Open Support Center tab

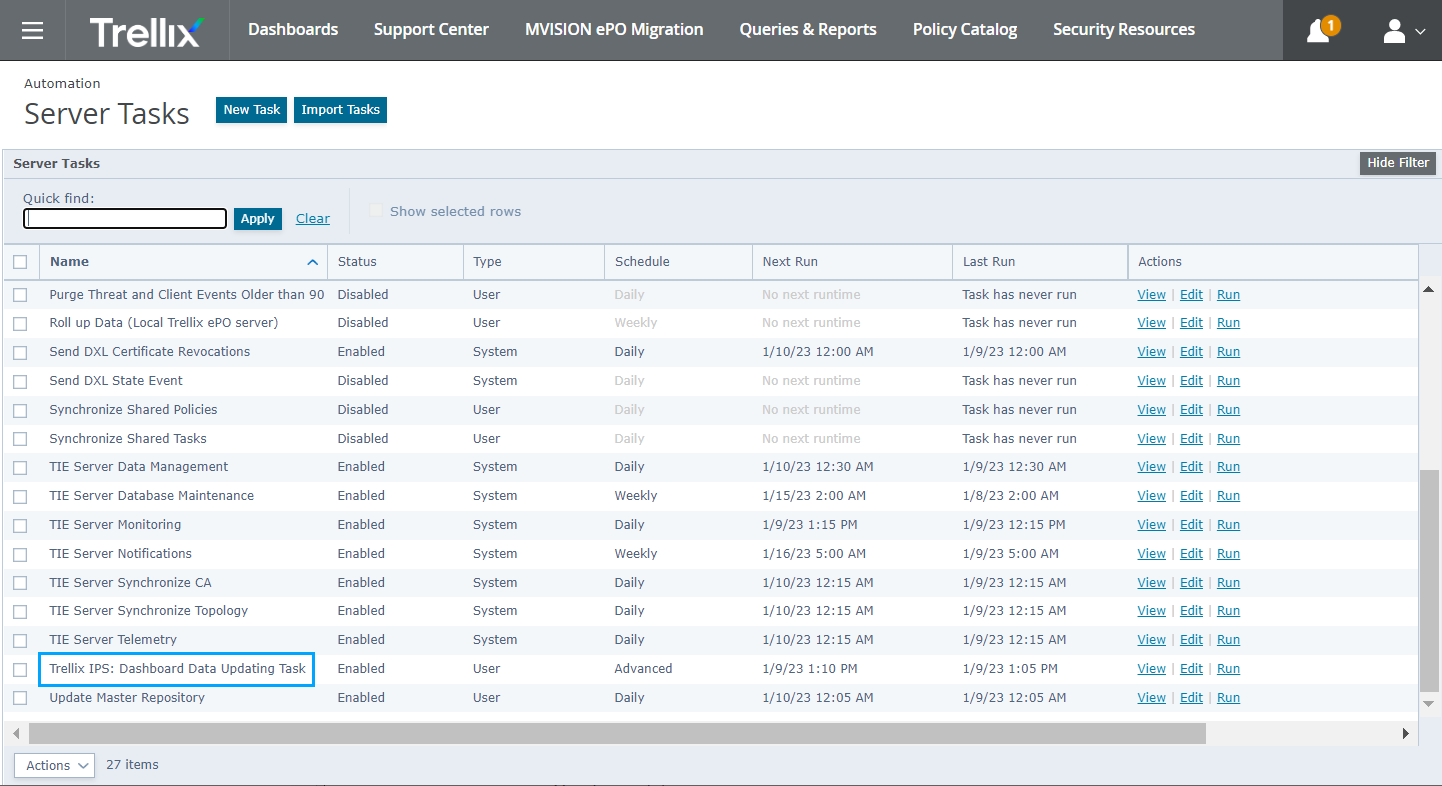tap(431, 30)
